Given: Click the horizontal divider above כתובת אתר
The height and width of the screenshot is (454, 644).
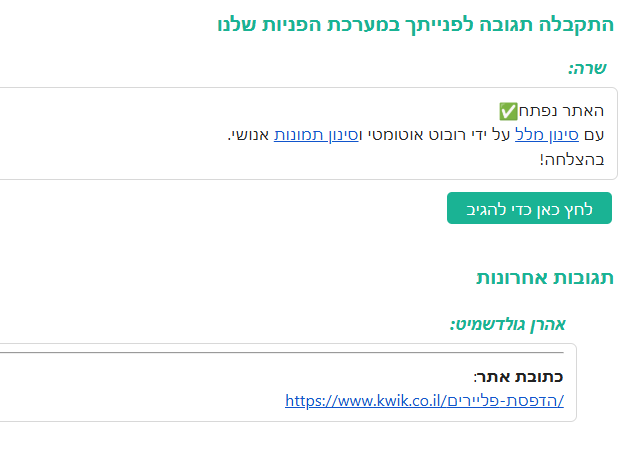Looking at the screenshot, I should (300, 352).
